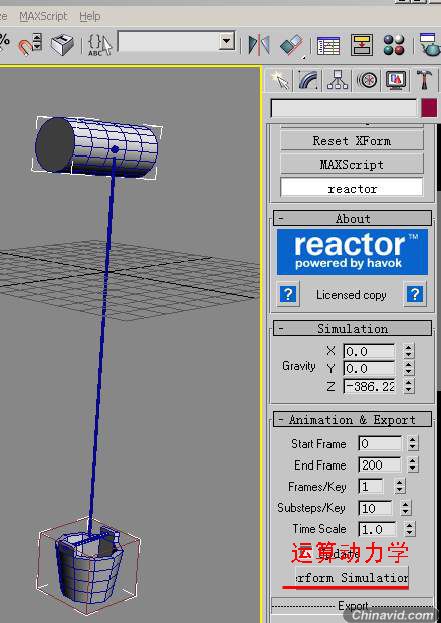Switch to the Modify panel tab

pos(309,81)
